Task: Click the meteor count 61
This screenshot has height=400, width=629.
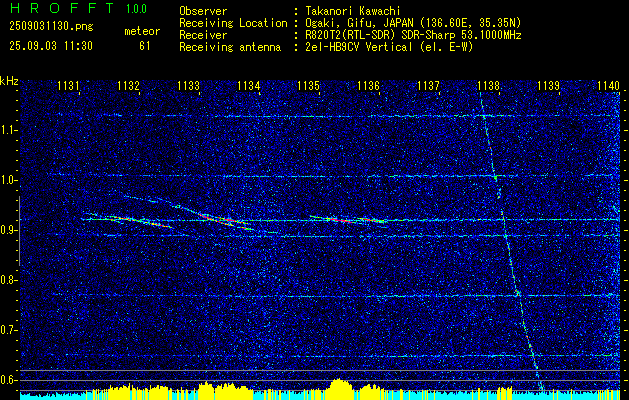Action: click(x=144, y=46)
